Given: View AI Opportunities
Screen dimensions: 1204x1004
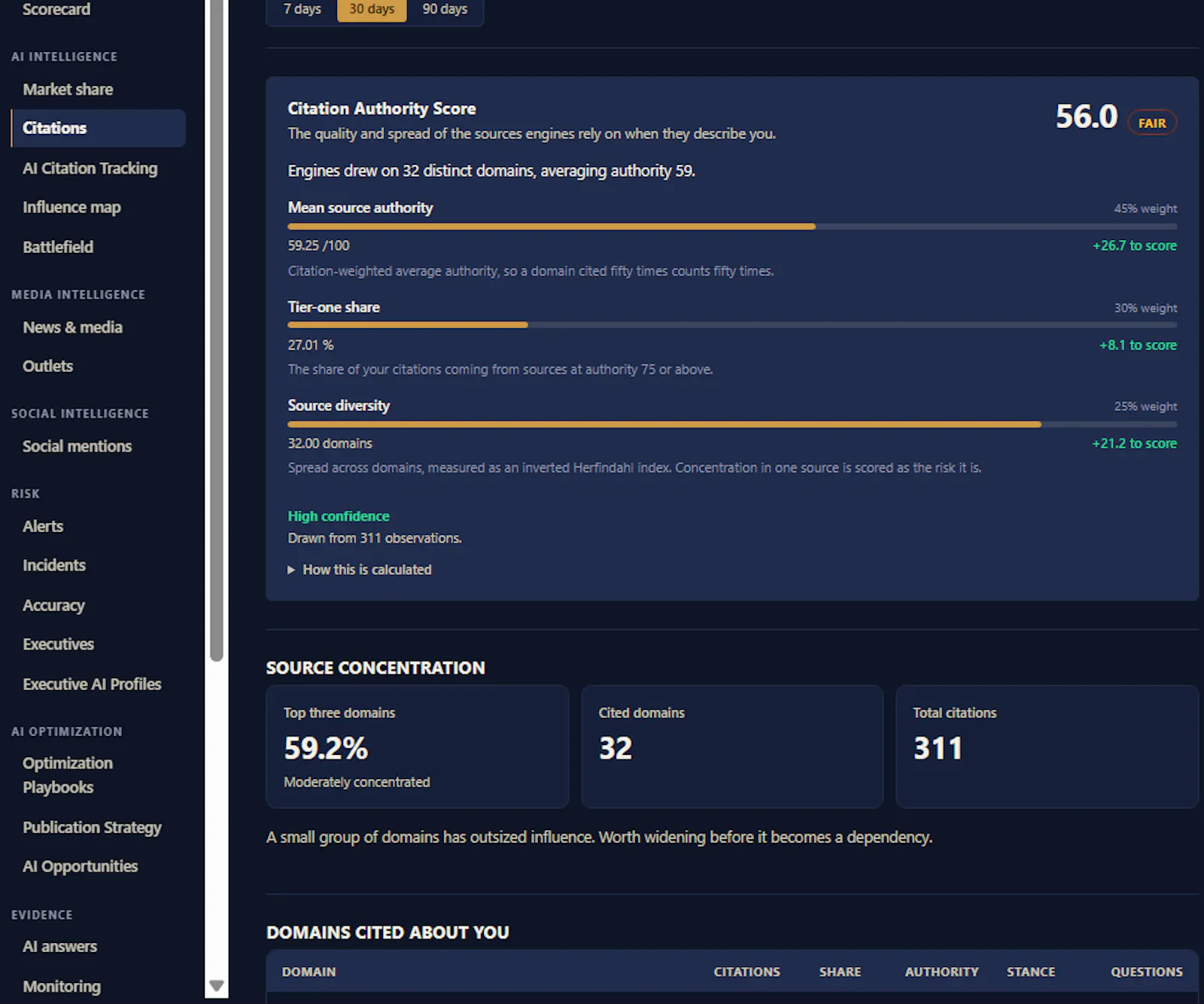Looking at the screenshot, I should pyautogui.click(x=80, y=867).
